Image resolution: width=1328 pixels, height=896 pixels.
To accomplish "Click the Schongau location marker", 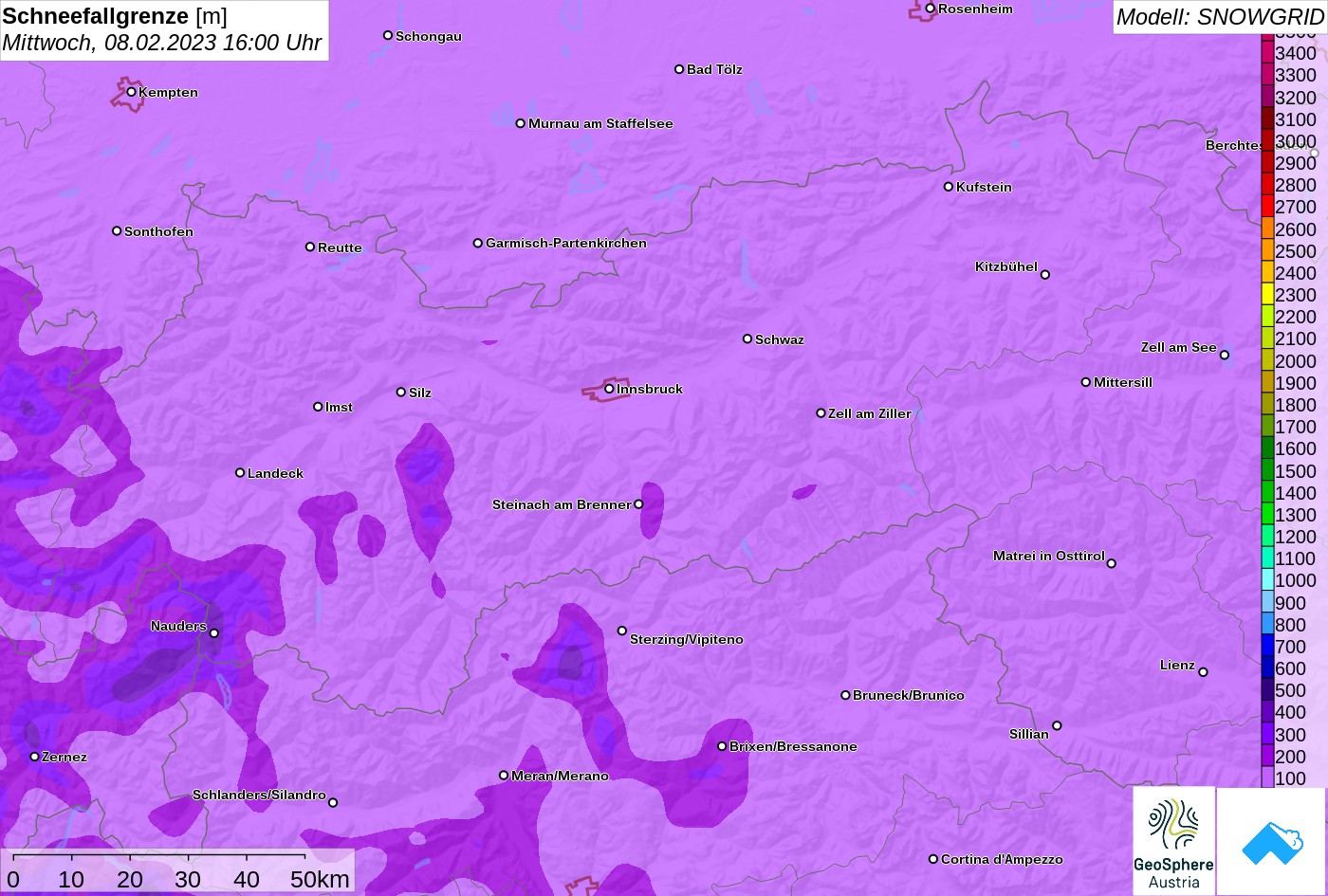I will 387,35.
